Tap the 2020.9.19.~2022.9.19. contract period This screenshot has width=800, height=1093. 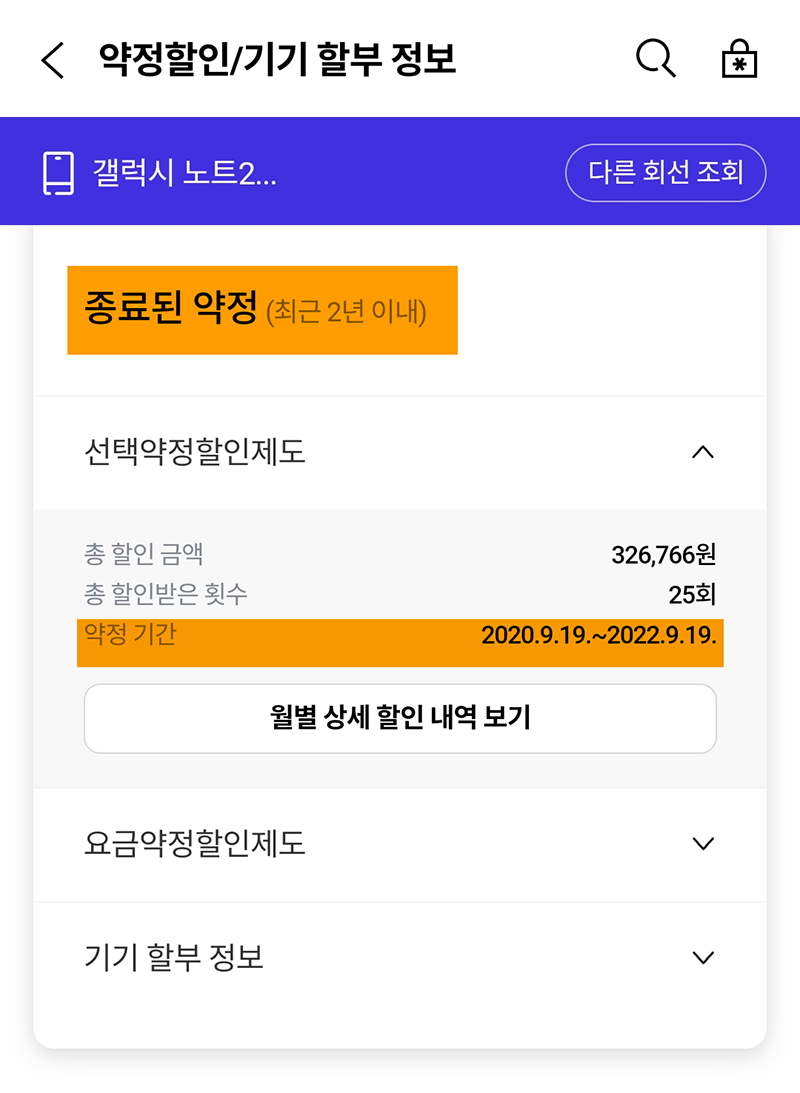click(x=599, y=636)
